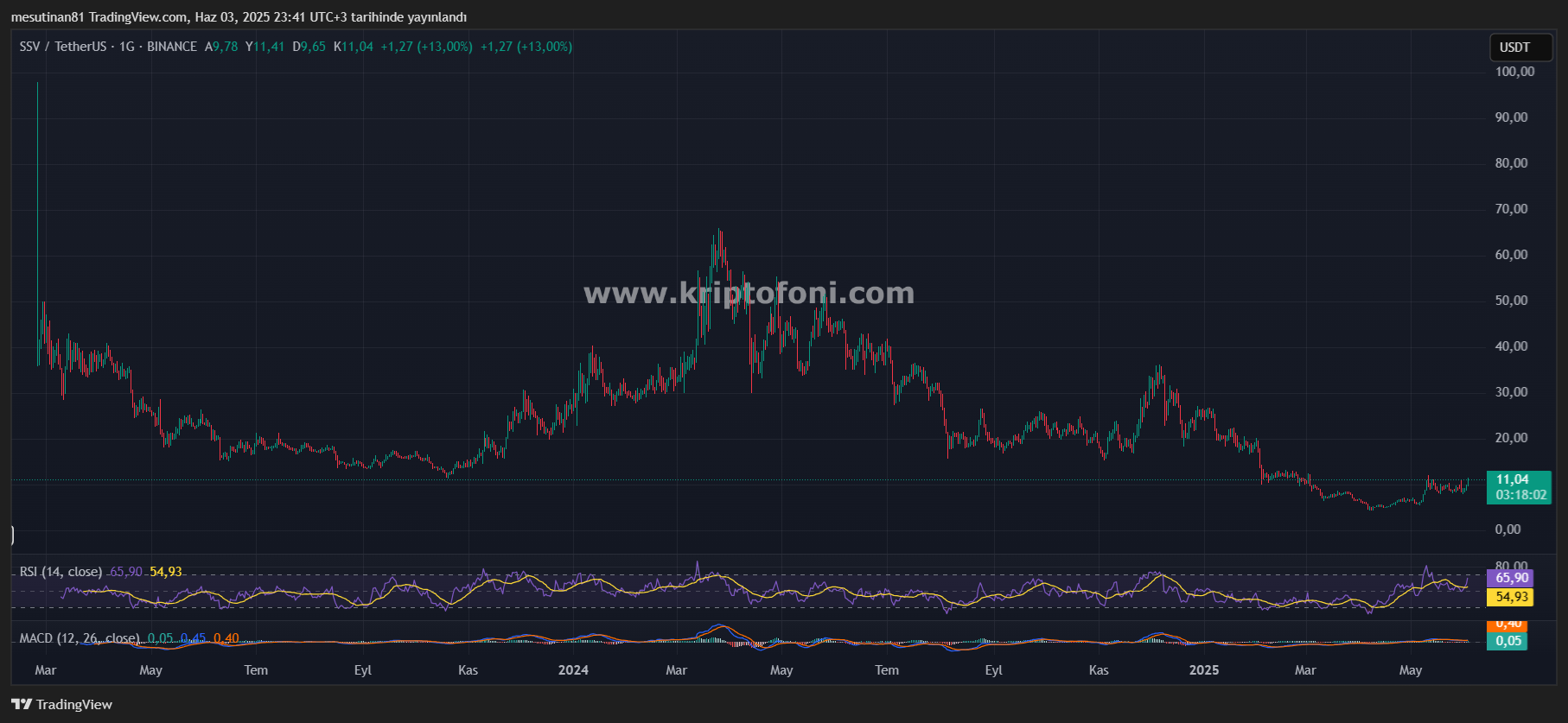This screenshot has height=723, width=1568.
Task: Click the 2025 label on time axis
Action: tap(1204, 670)
